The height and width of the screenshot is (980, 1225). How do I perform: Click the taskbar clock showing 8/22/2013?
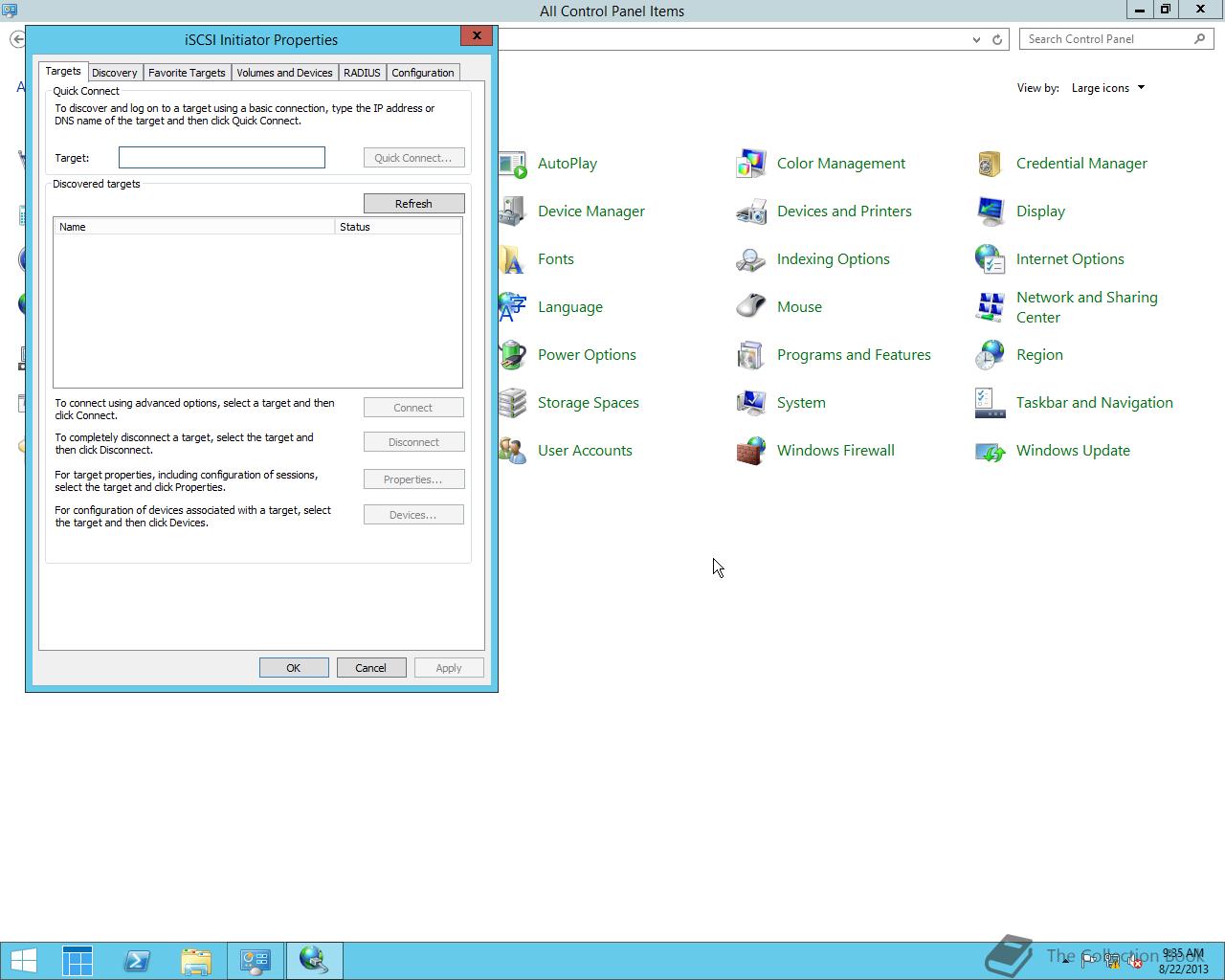click(x=1184, y=961)
